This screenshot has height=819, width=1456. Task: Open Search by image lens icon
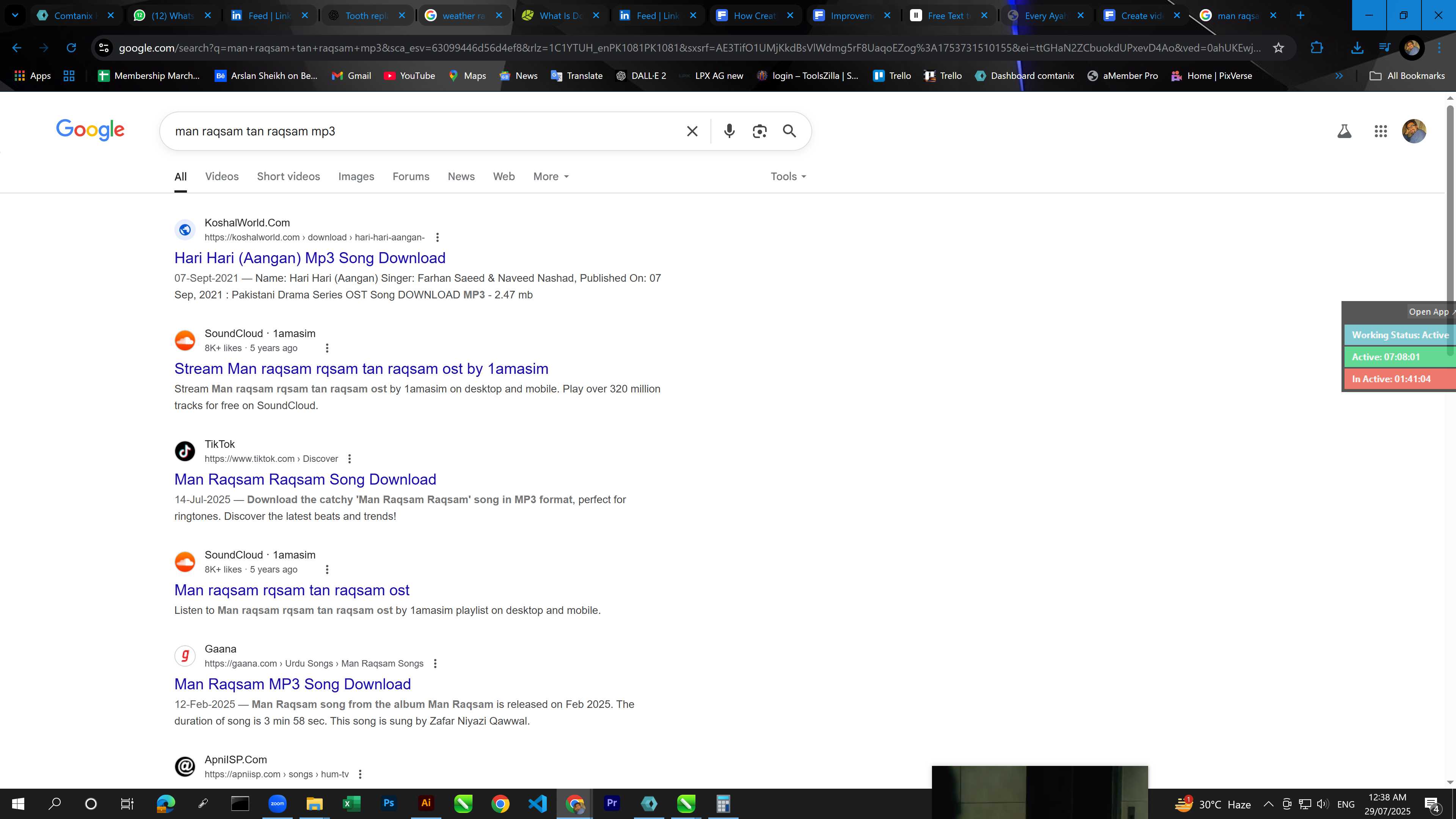coord(759,131)
